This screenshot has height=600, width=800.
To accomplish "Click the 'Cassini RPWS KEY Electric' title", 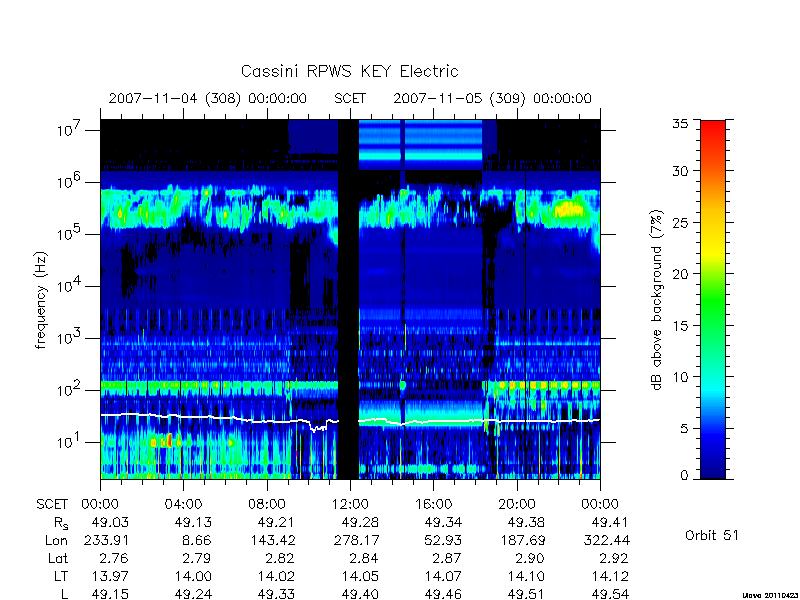I will 349,71.
